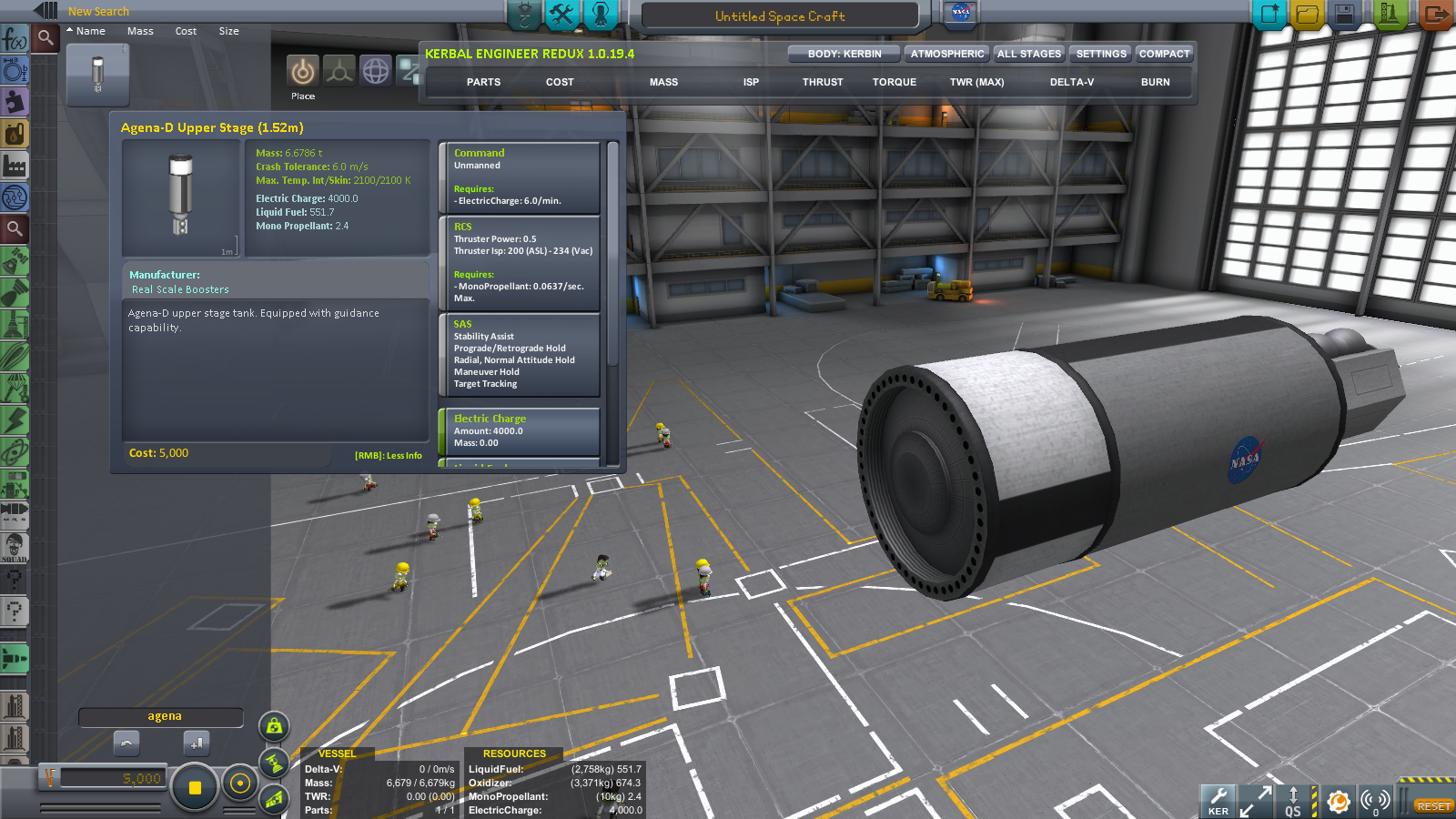Click the antenna signal toolbar icon
Viewport: 1456px width, 819px height.
[x=1375, y=801]
